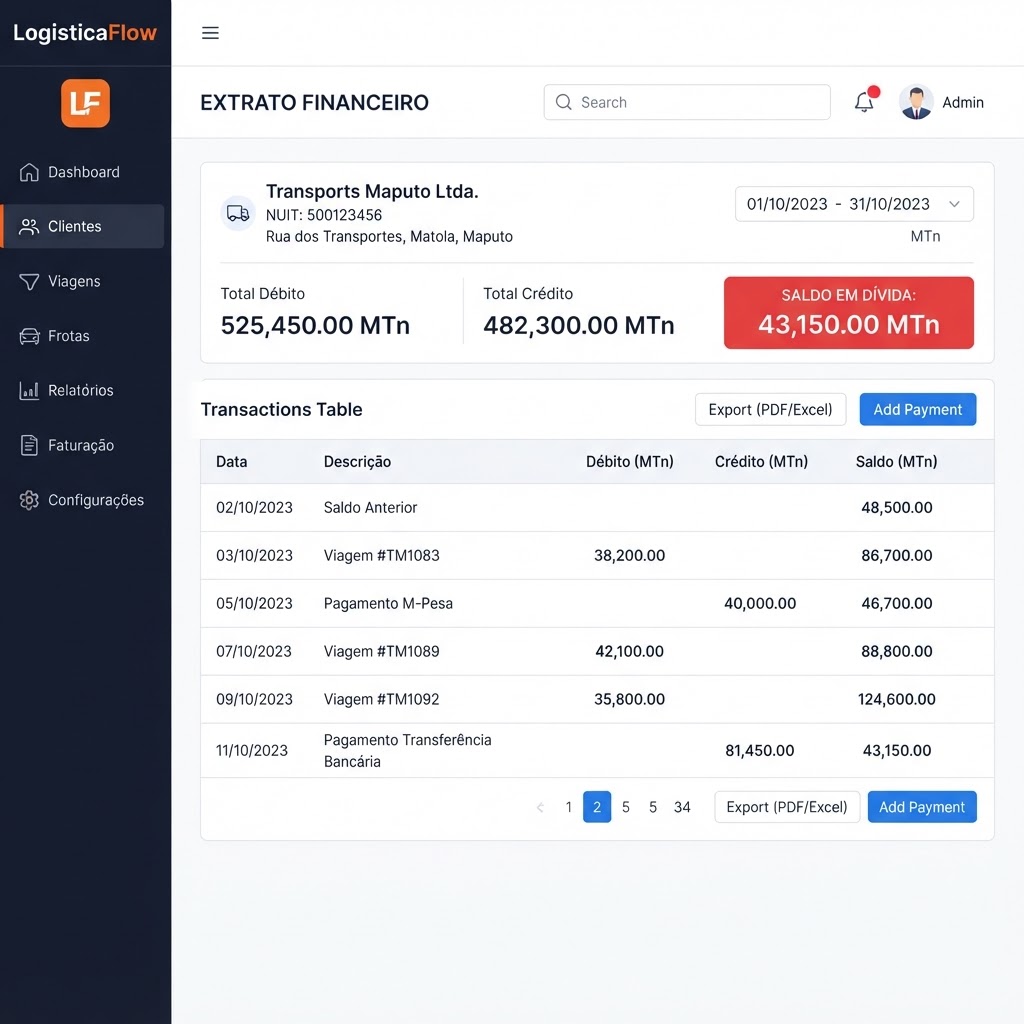The width and height of the screenshot is (1024, 1024).
Task: Expand the date range chevron arrow
Action: coord(954,204)
